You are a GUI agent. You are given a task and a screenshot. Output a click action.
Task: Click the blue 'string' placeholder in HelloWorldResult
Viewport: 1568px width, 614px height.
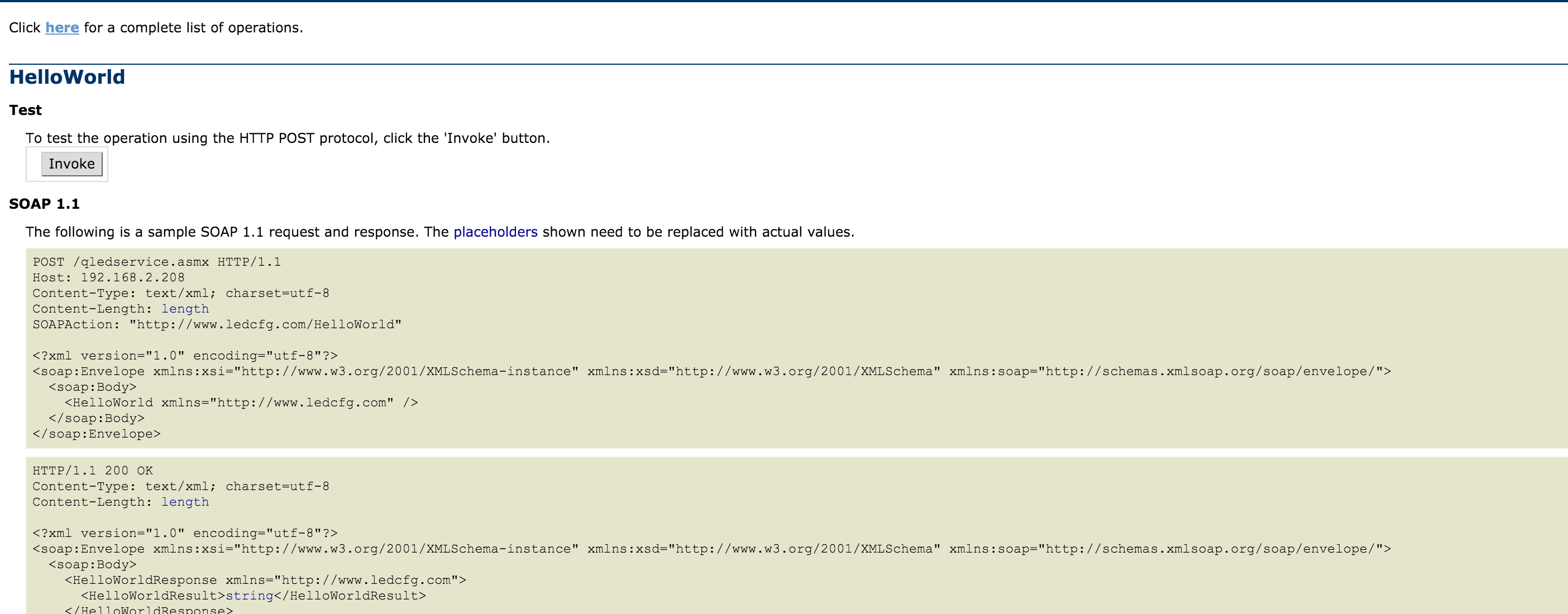(x=250, y=596)
